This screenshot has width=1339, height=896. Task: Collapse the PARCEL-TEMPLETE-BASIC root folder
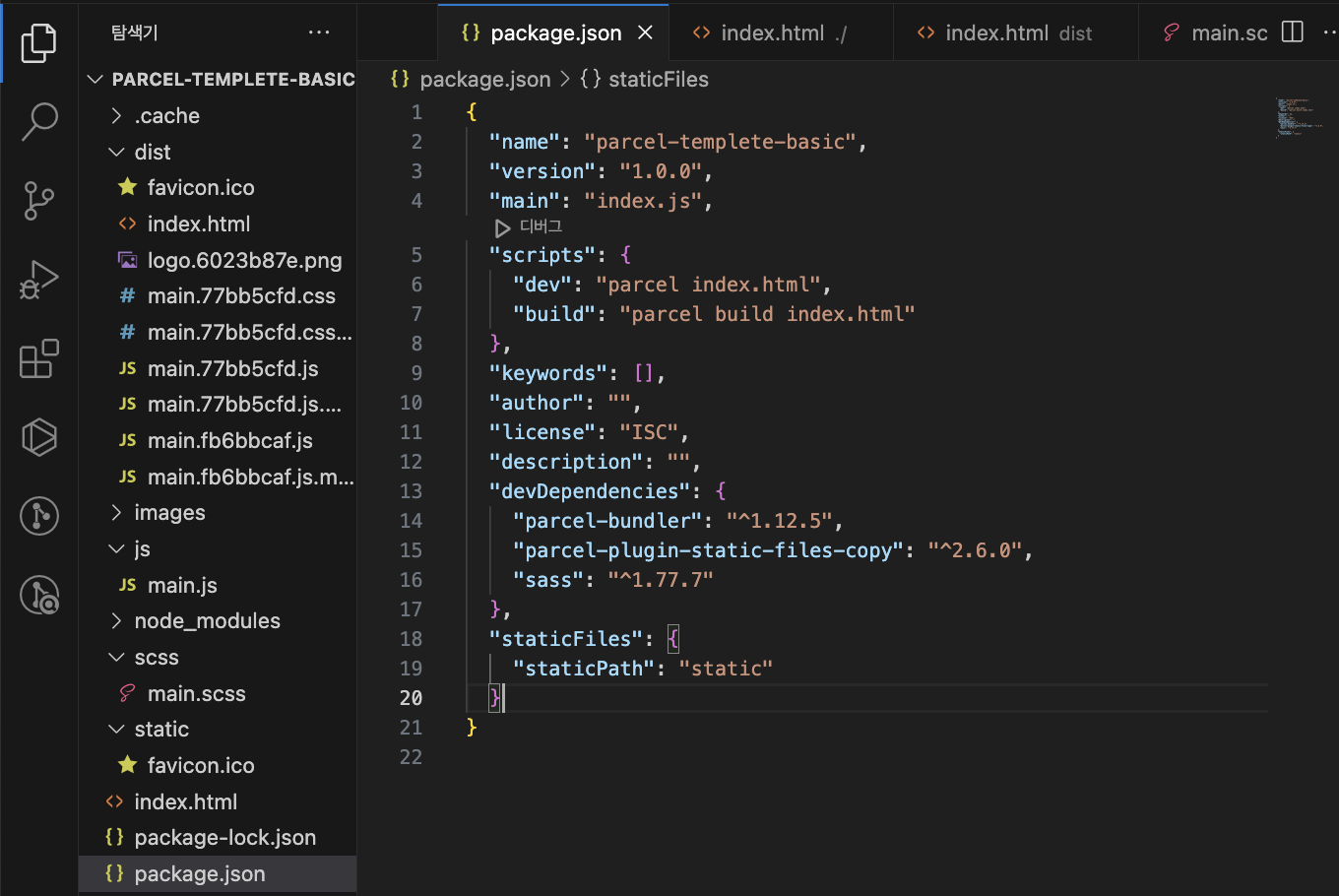pyautogui.click(x=219, y=79)
